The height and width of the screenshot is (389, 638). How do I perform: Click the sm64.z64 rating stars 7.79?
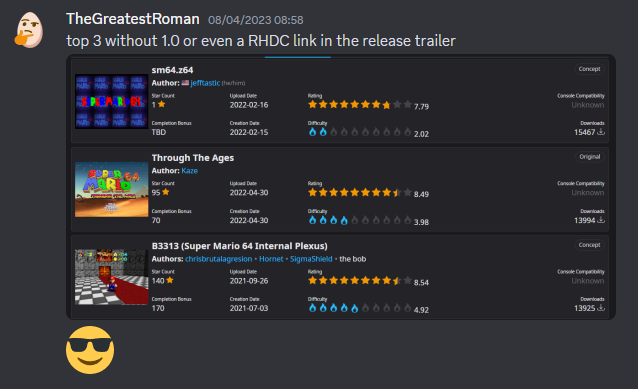pos(360,105)
